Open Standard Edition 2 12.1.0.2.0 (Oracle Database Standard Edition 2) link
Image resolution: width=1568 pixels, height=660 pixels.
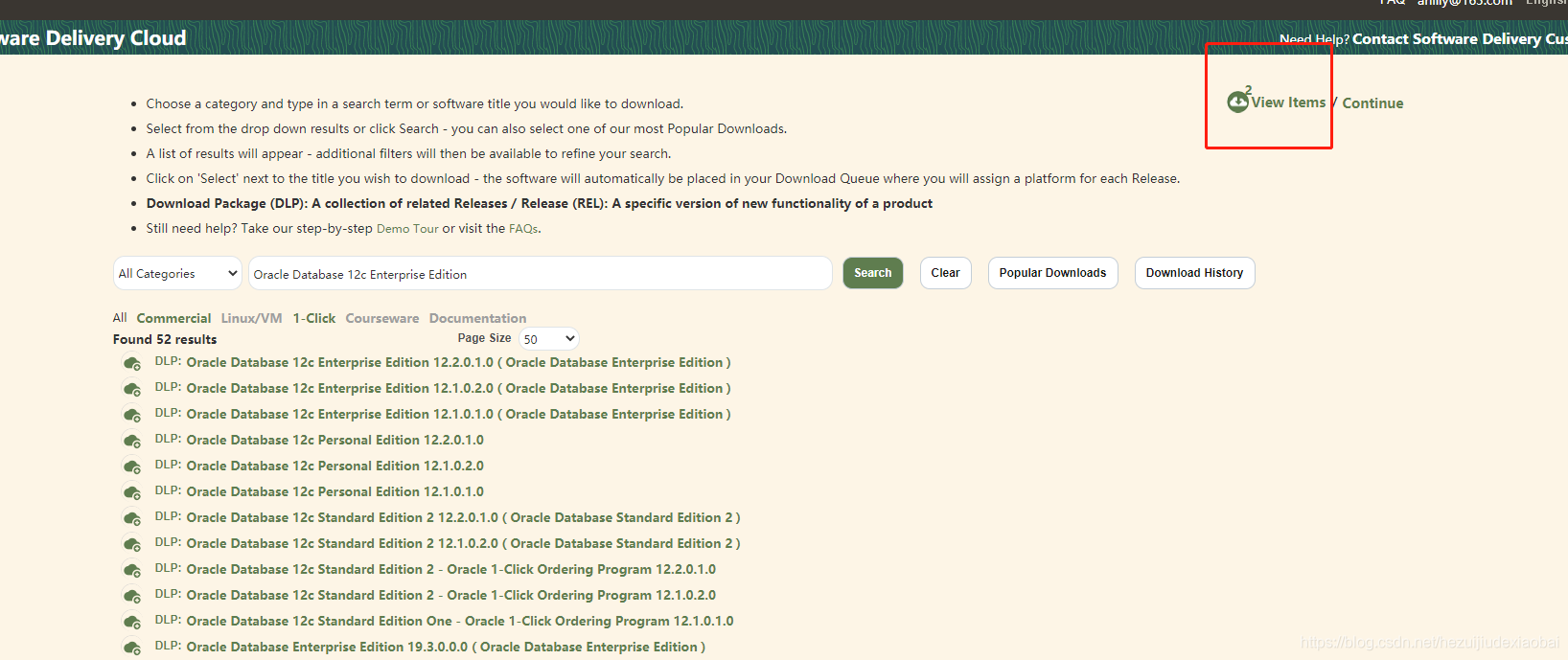(x=463, y=544)
